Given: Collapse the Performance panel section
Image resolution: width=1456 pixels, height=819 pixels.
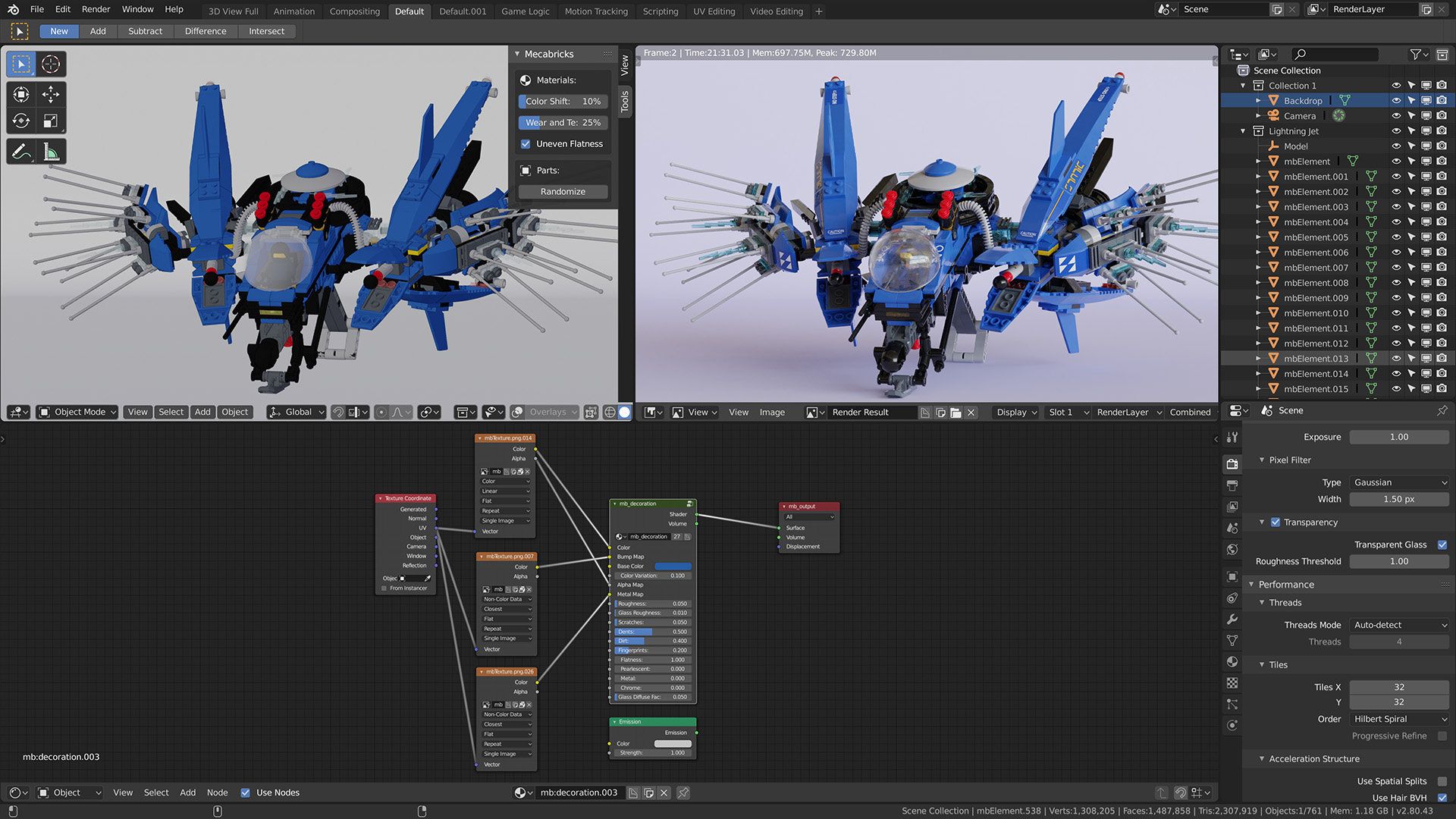Looking at the screenshot, I should pyautogui.click(x=1286, y=584).
